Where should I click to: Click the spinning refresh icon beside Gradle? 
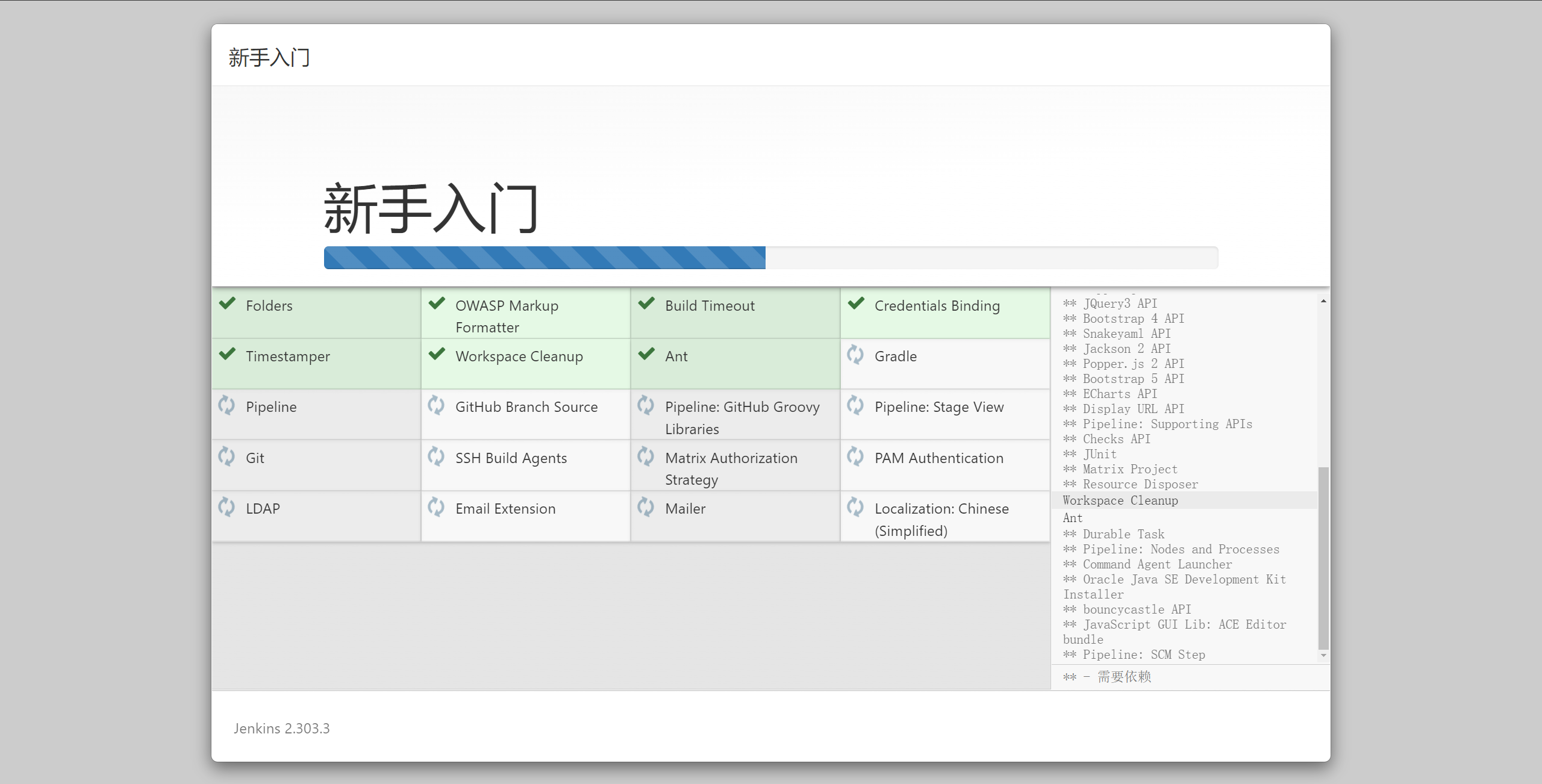coord(855,355)
